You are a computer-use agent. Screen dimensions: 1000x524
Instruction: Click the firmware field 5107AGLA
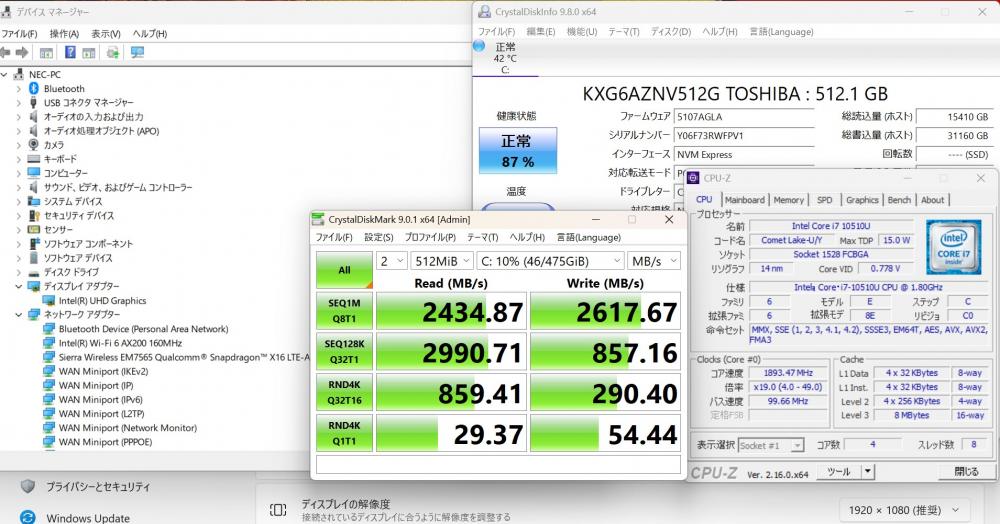pyautogui.click(x=744, y=117)
